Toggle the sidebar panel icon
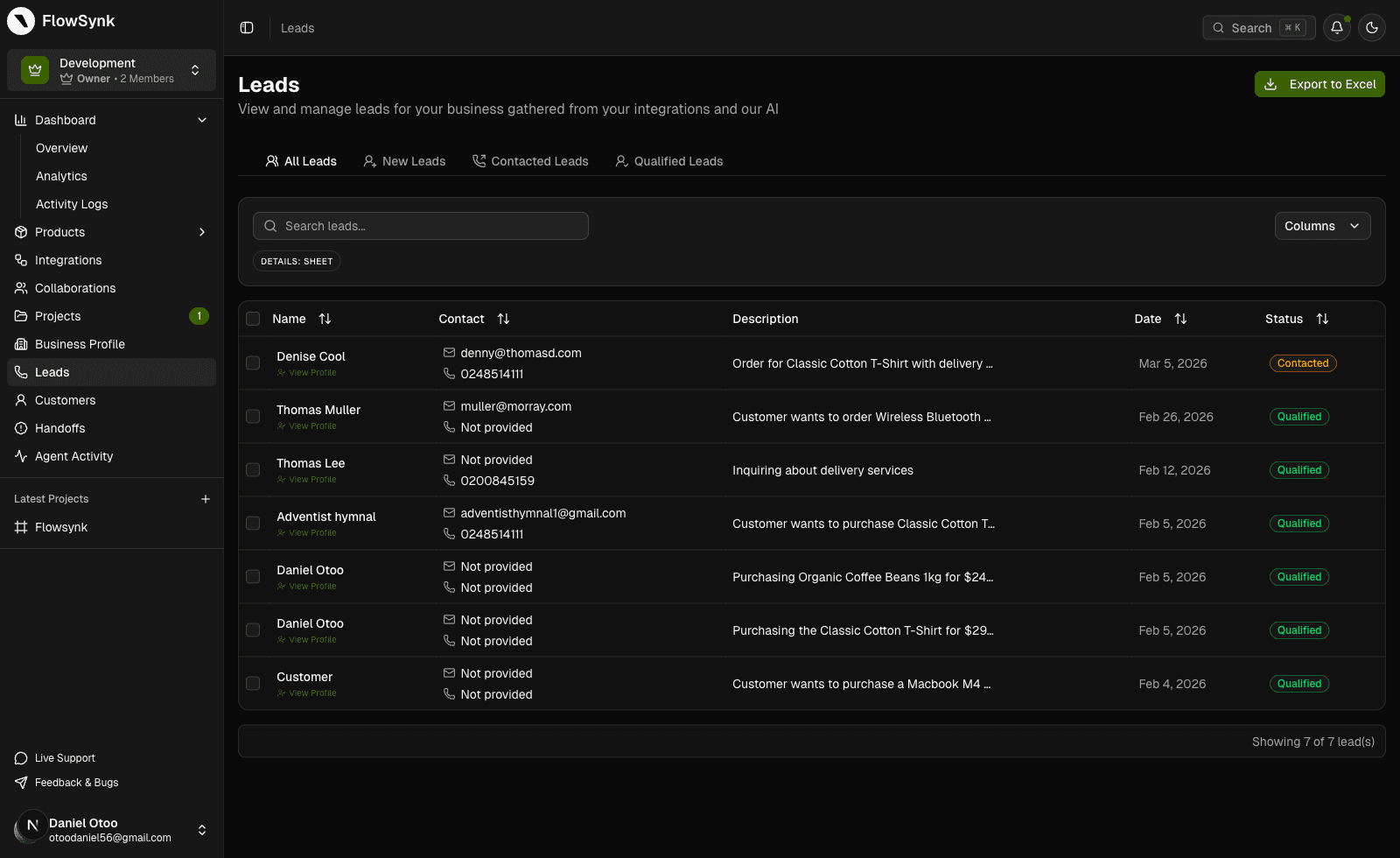Image resolution: width=1400 pixels, height=858 pixels. 247,28
